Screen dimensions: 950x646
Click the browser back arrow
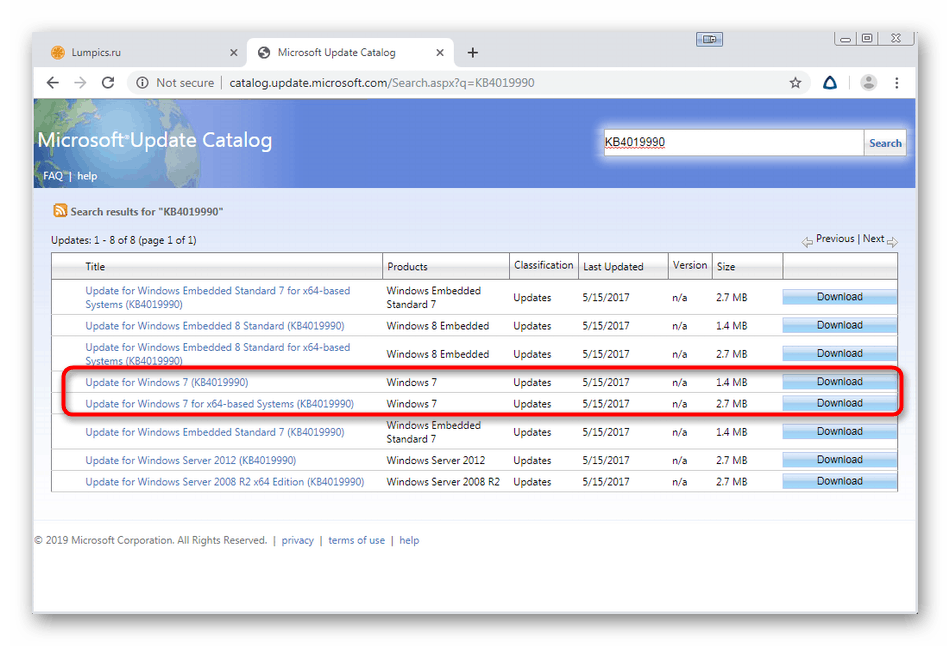[x=54, y=83]
